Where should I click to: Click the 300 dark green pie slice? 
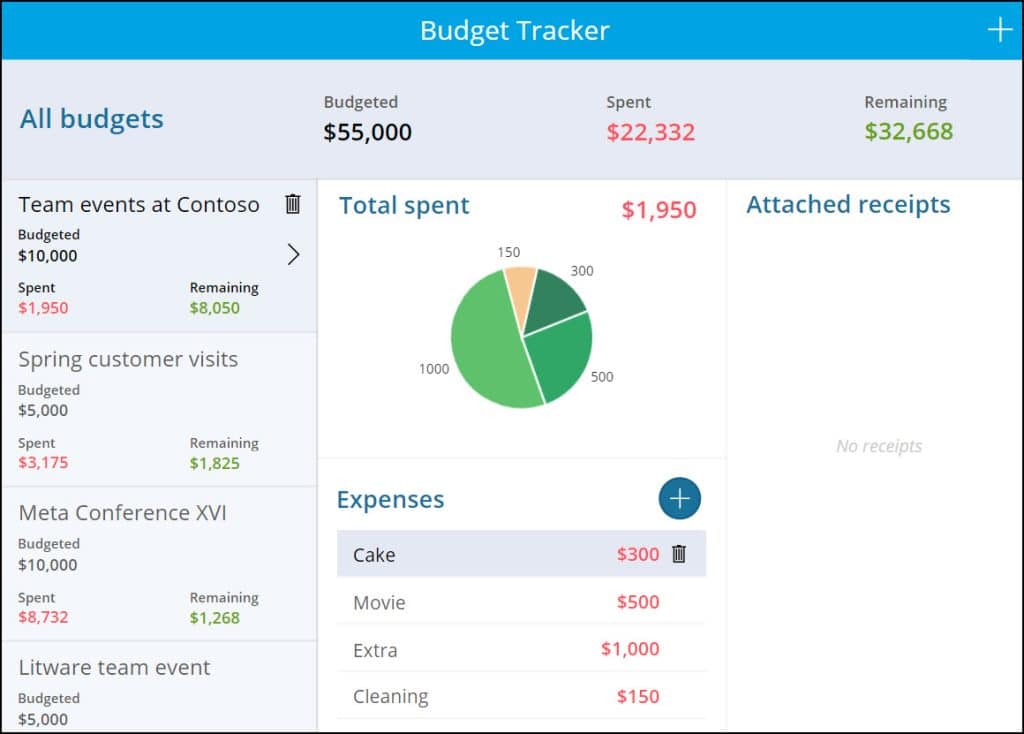[x=552, y=299]
